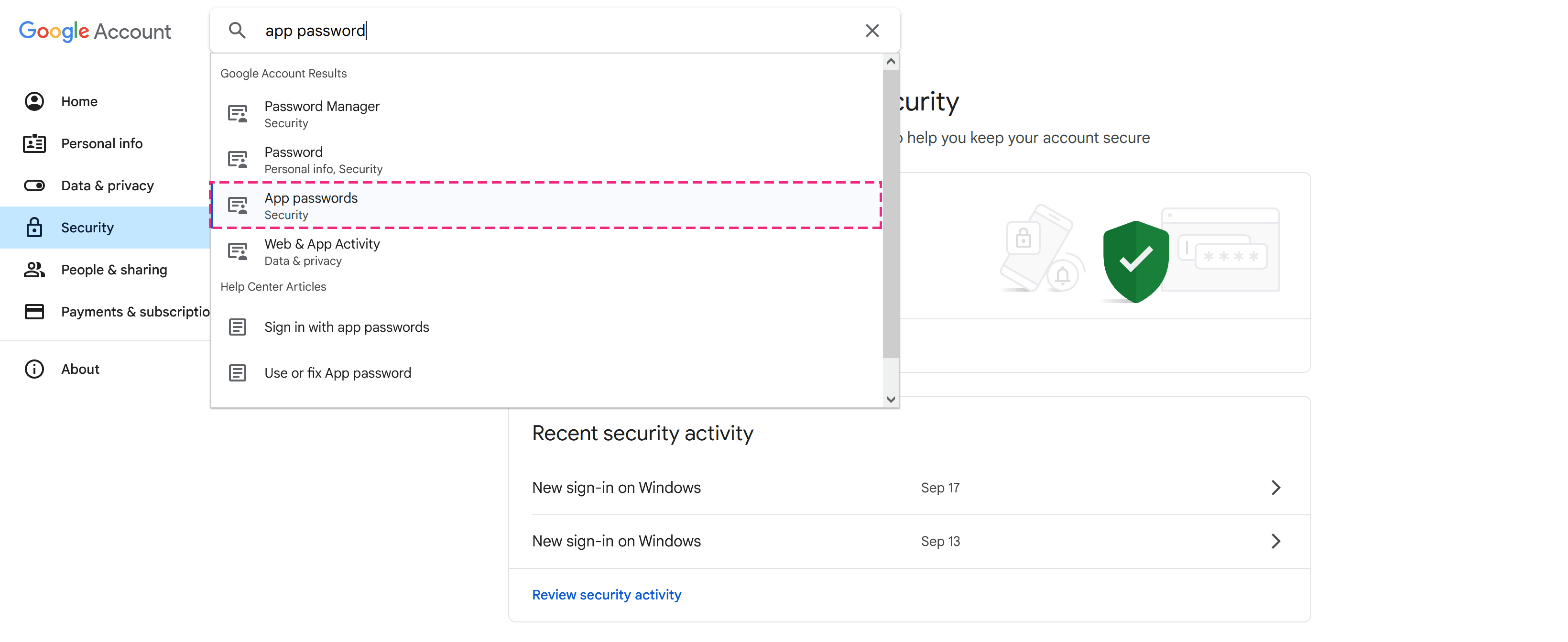1568x642 pixels.
Task: Click the Security lock icon
Action: (x=34, y=228)
